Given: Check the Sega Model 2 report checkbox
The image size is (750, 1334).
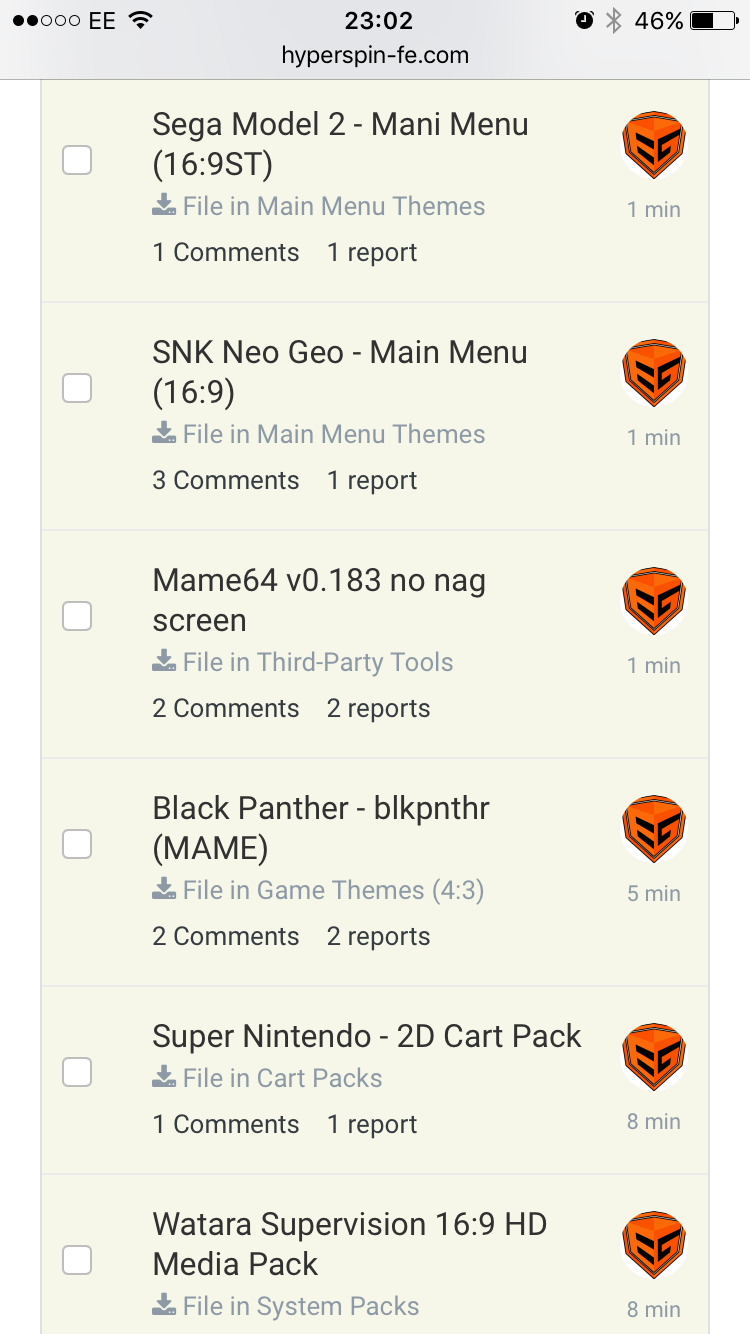Looking at the screenshot, I should tap(77, 160).
